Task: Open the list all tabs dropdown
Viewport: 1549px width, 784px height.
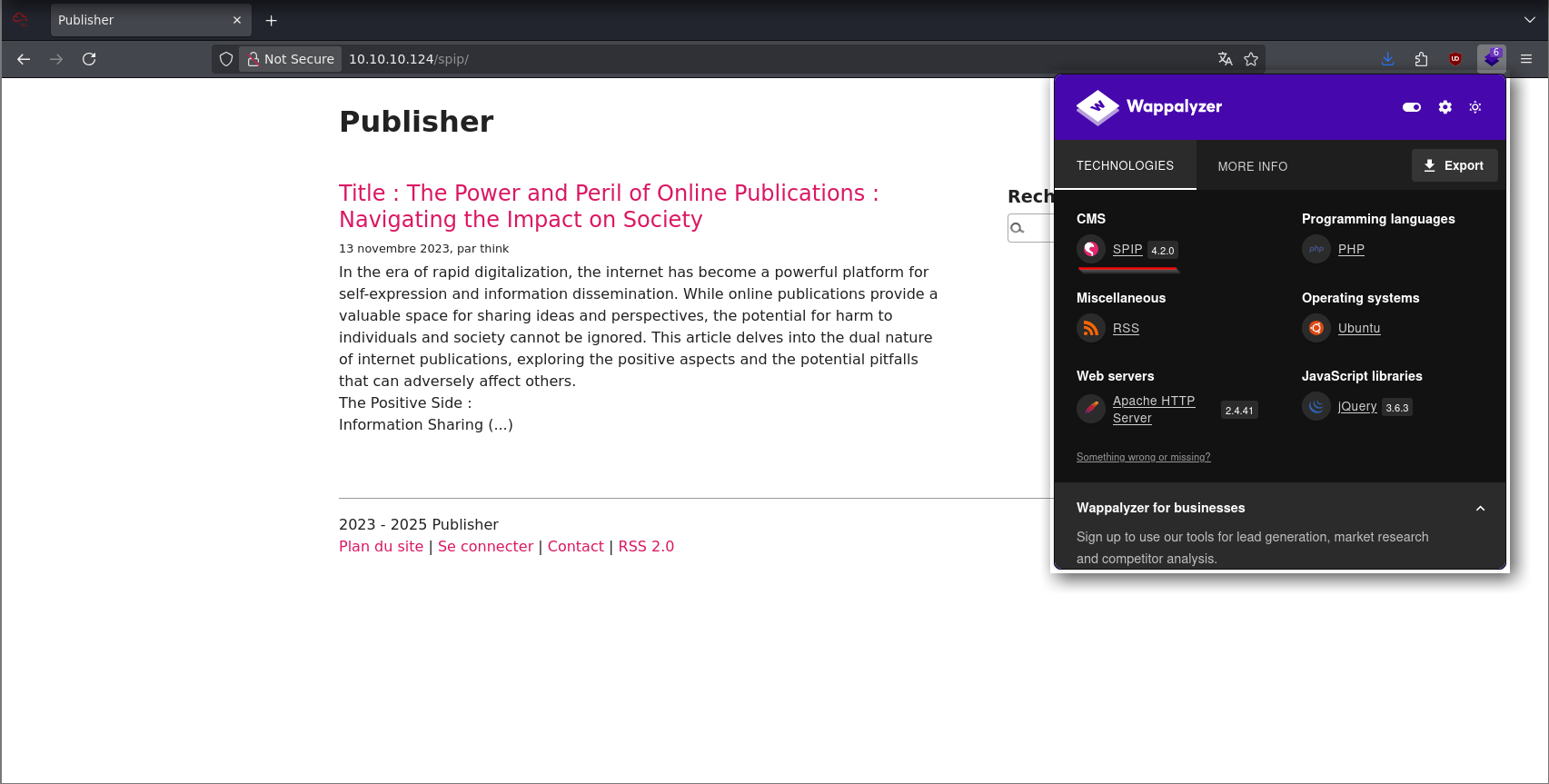Action: coord(1529,20)
